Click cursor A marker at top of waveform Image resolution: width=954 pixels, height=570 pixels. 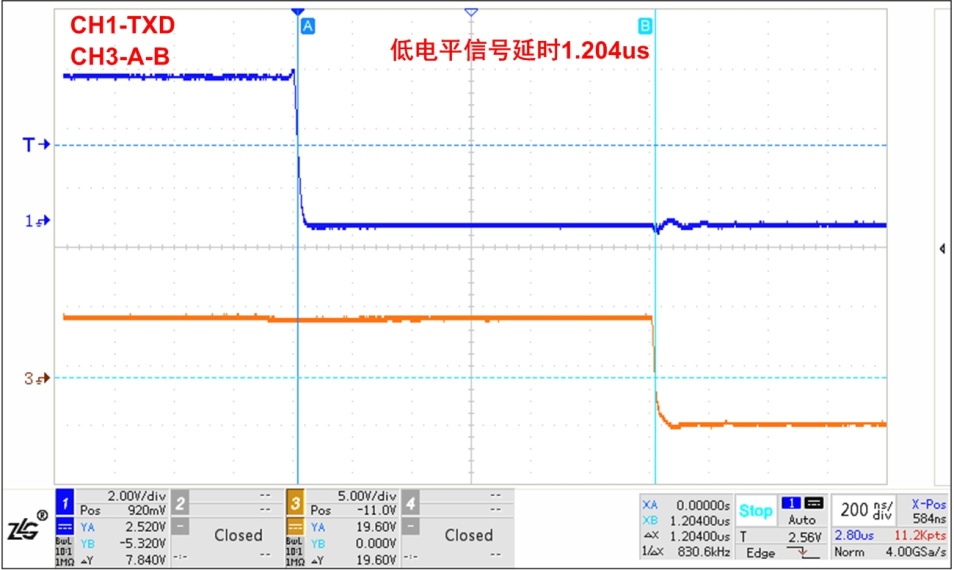(308, 26)
